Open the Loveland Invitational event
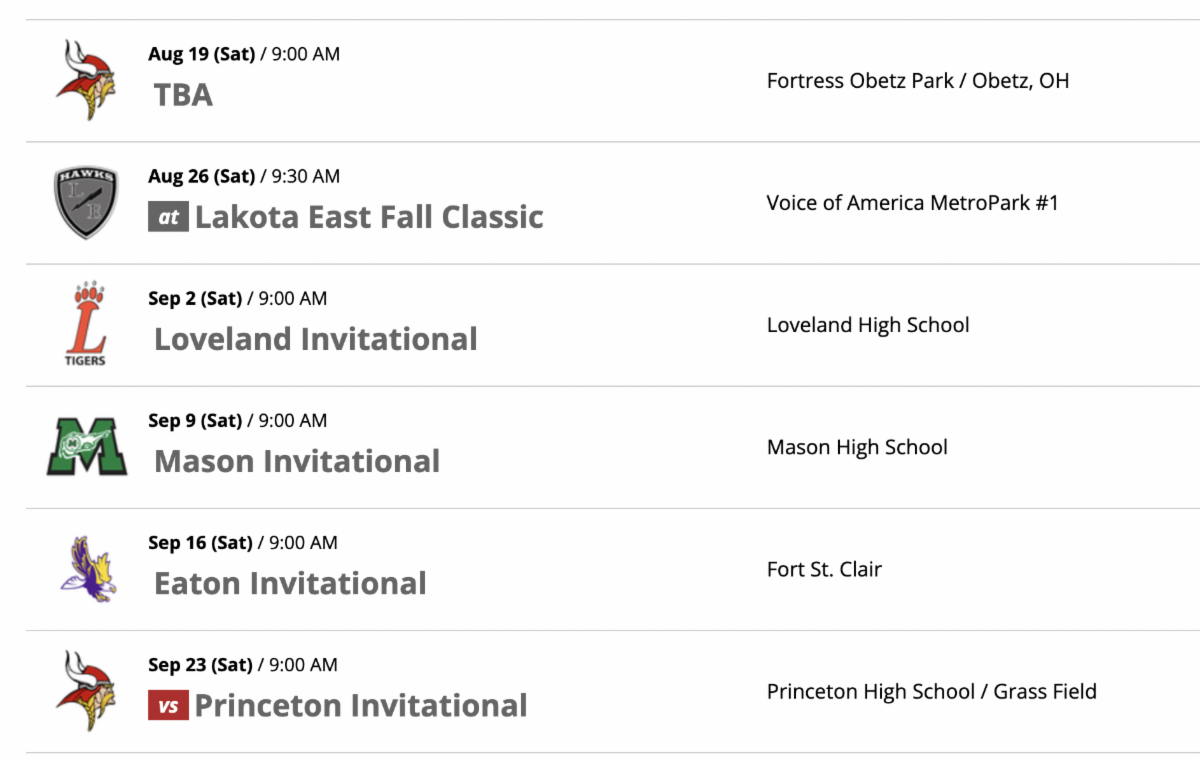The width and height of the screenshot is (1200, 761). point(316,339)
